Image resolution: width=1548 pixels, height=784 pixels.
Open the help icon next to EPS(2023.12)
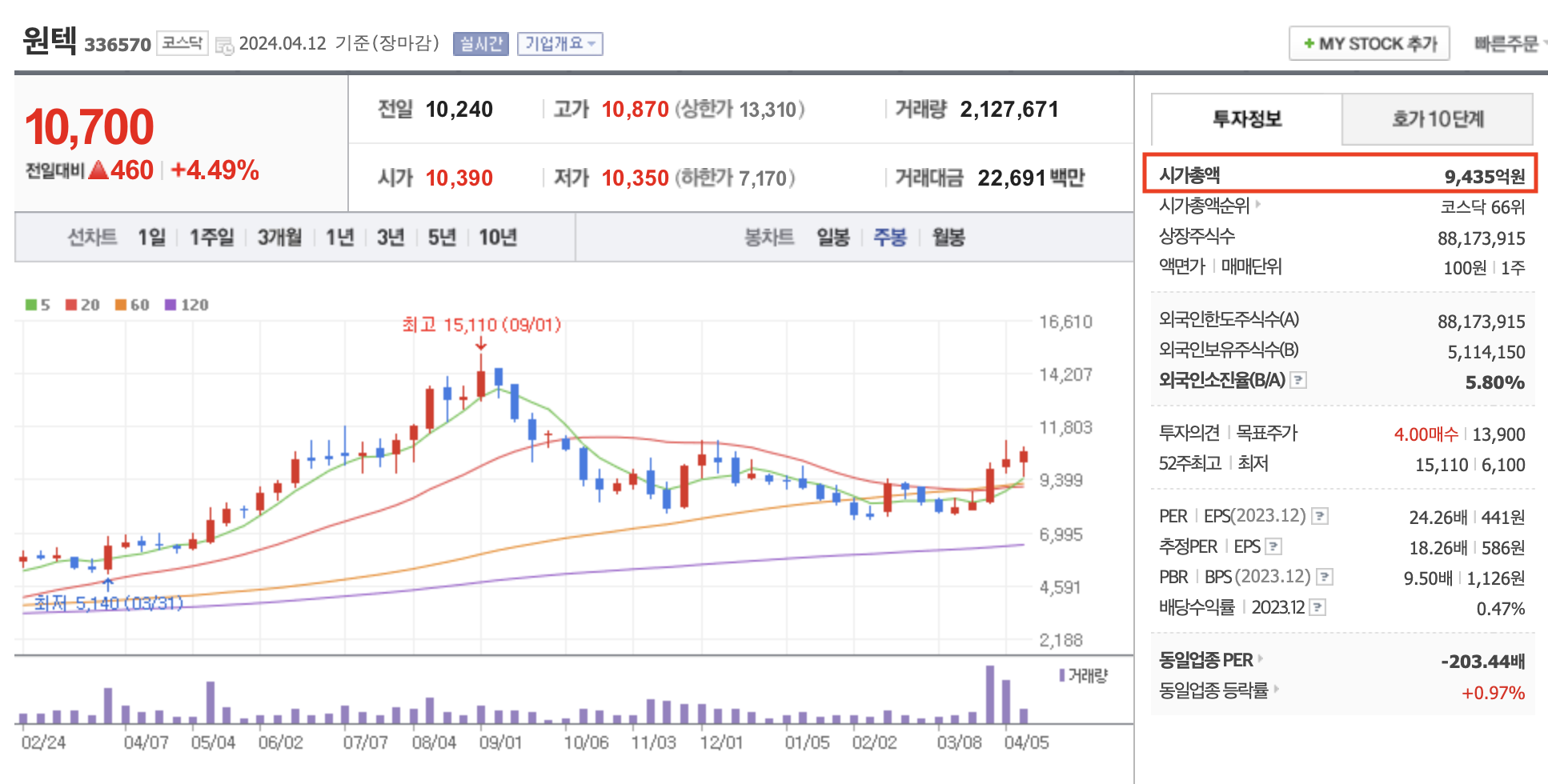pos(1321,517)
